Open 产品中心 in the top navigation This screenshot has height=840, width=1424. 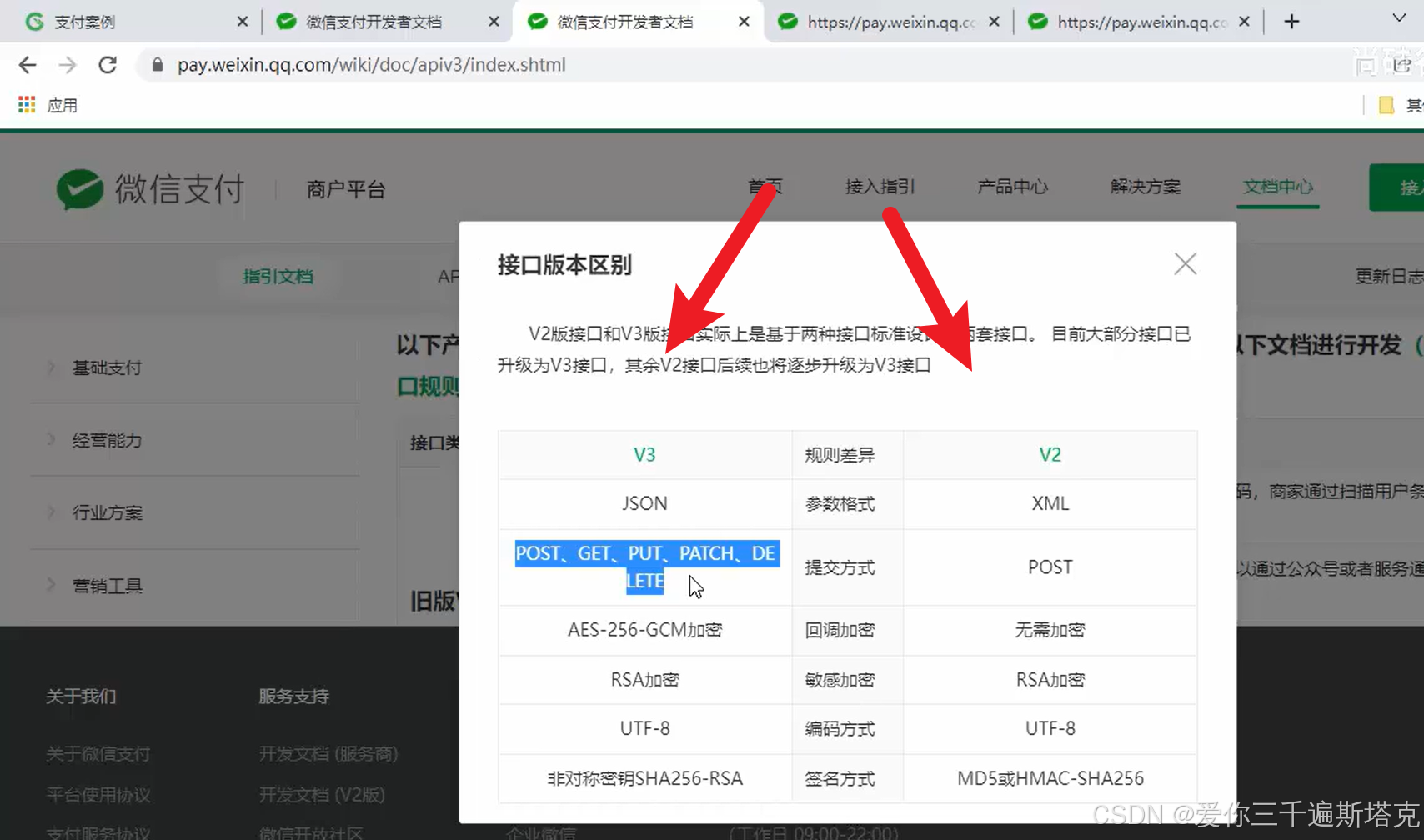click(x=1012, y=187)
